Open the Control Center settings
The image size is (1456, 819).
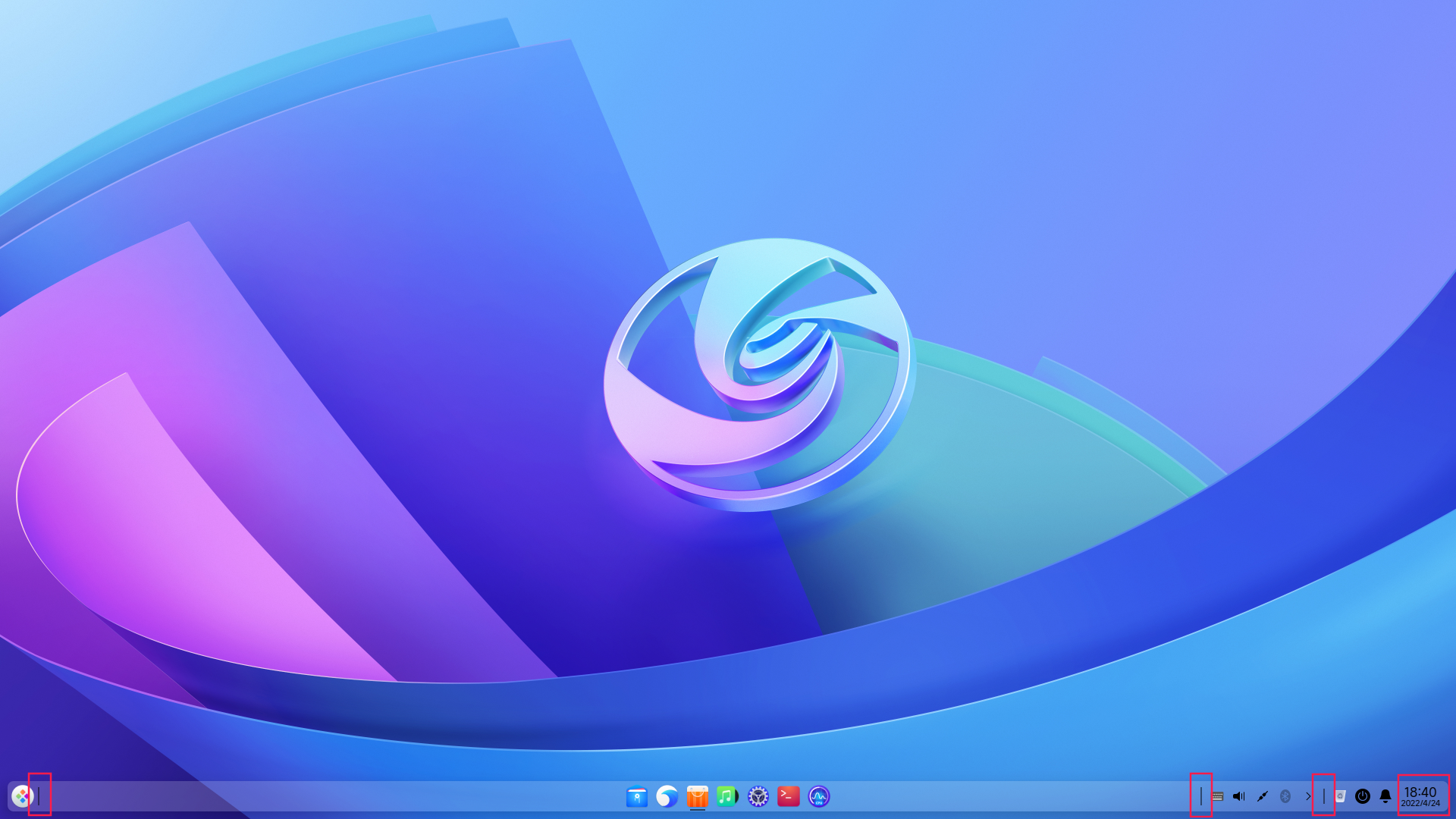pyautogui.click(x=758, y=796)
